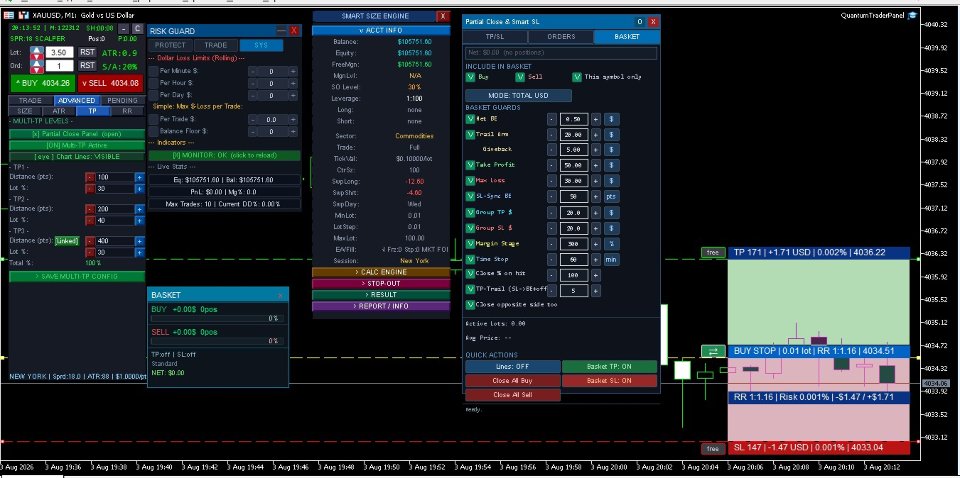This screenshot has height=478, width=960.
Task: Toggle Multi-TP Active ON button
Action: tap(77, 145)
